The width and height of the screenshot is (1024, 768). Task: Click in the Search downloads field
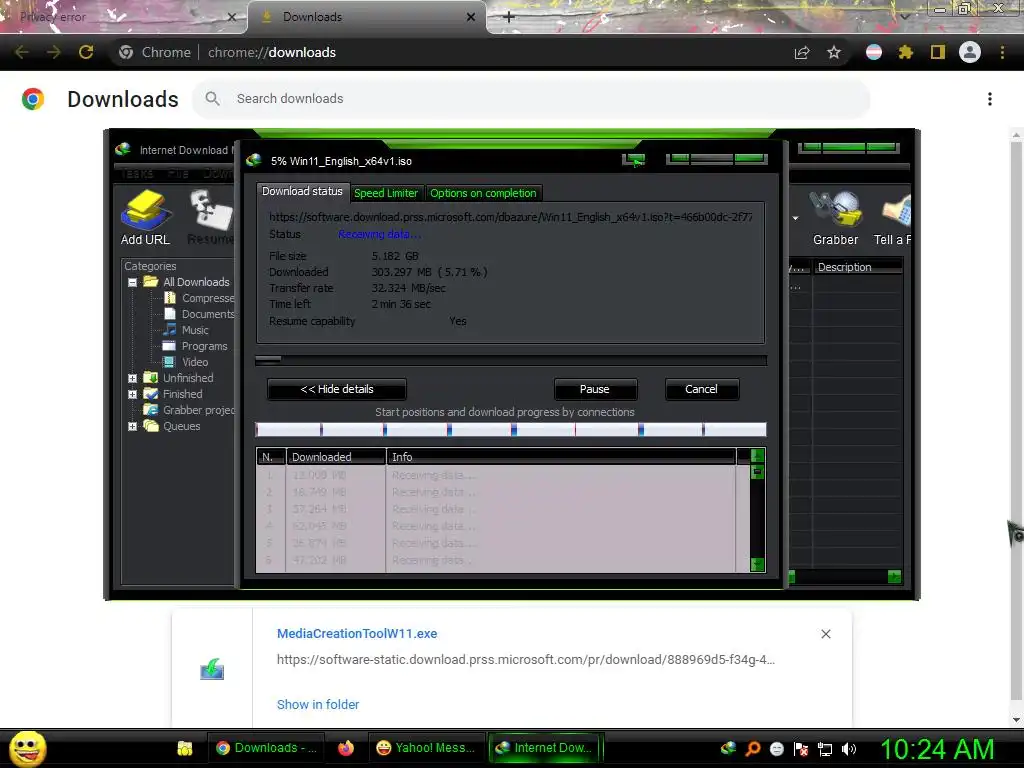coord(532,99)
